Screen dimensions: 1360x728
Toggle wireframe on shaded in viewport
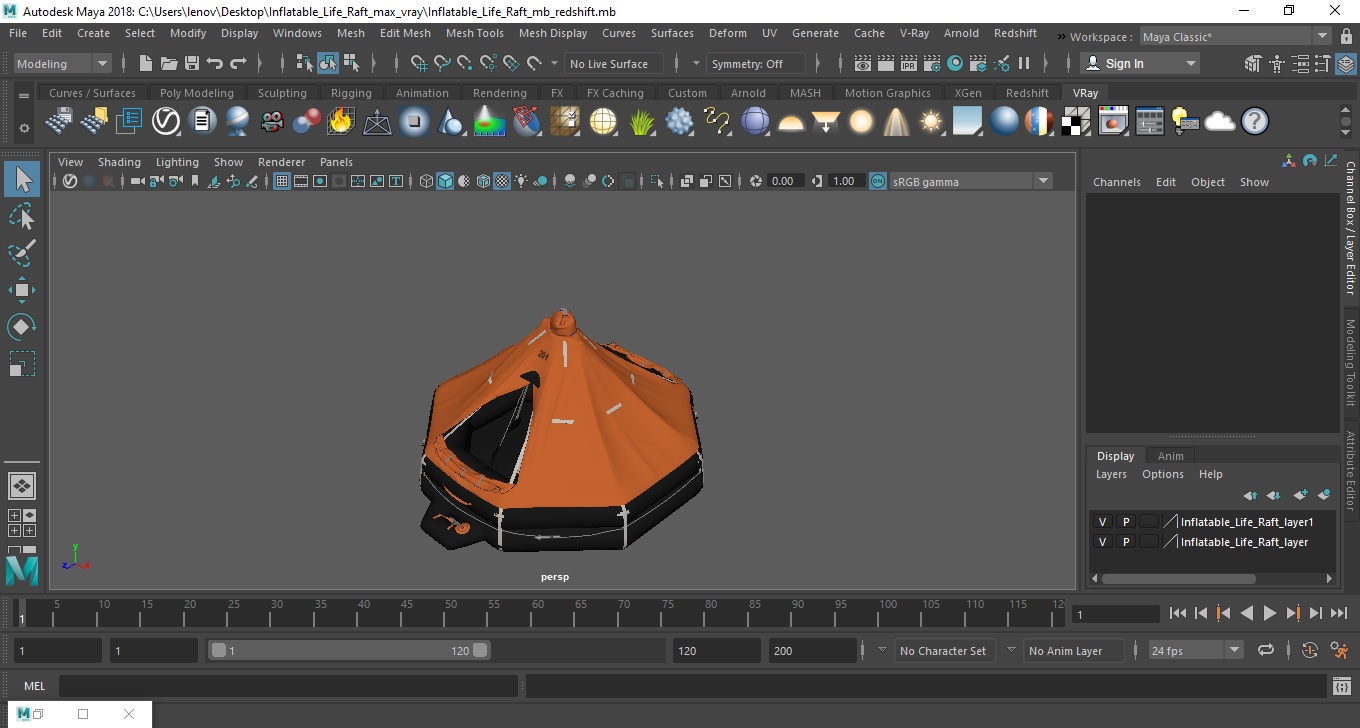click(483, 181)
